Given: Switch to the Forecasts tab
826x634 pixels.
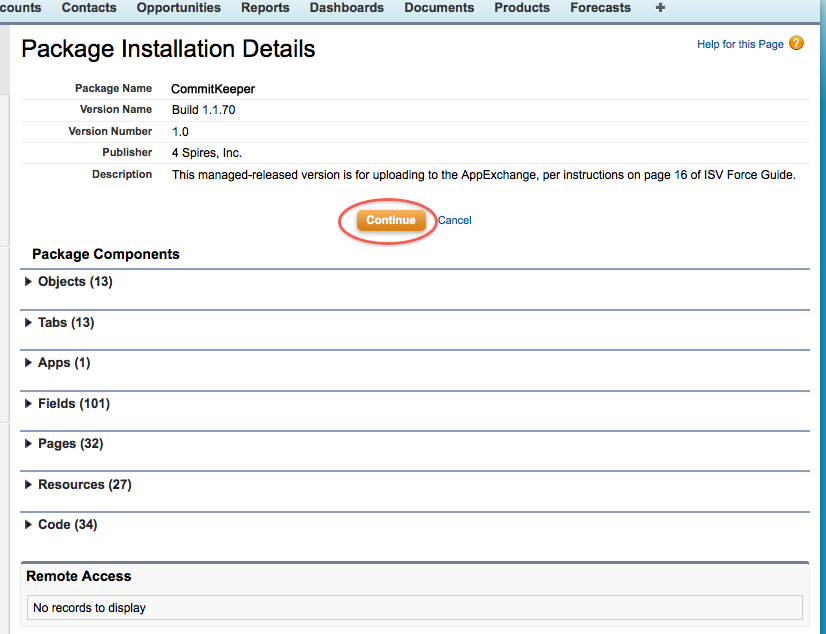Looking at the screenshot, I should (600, 8).
